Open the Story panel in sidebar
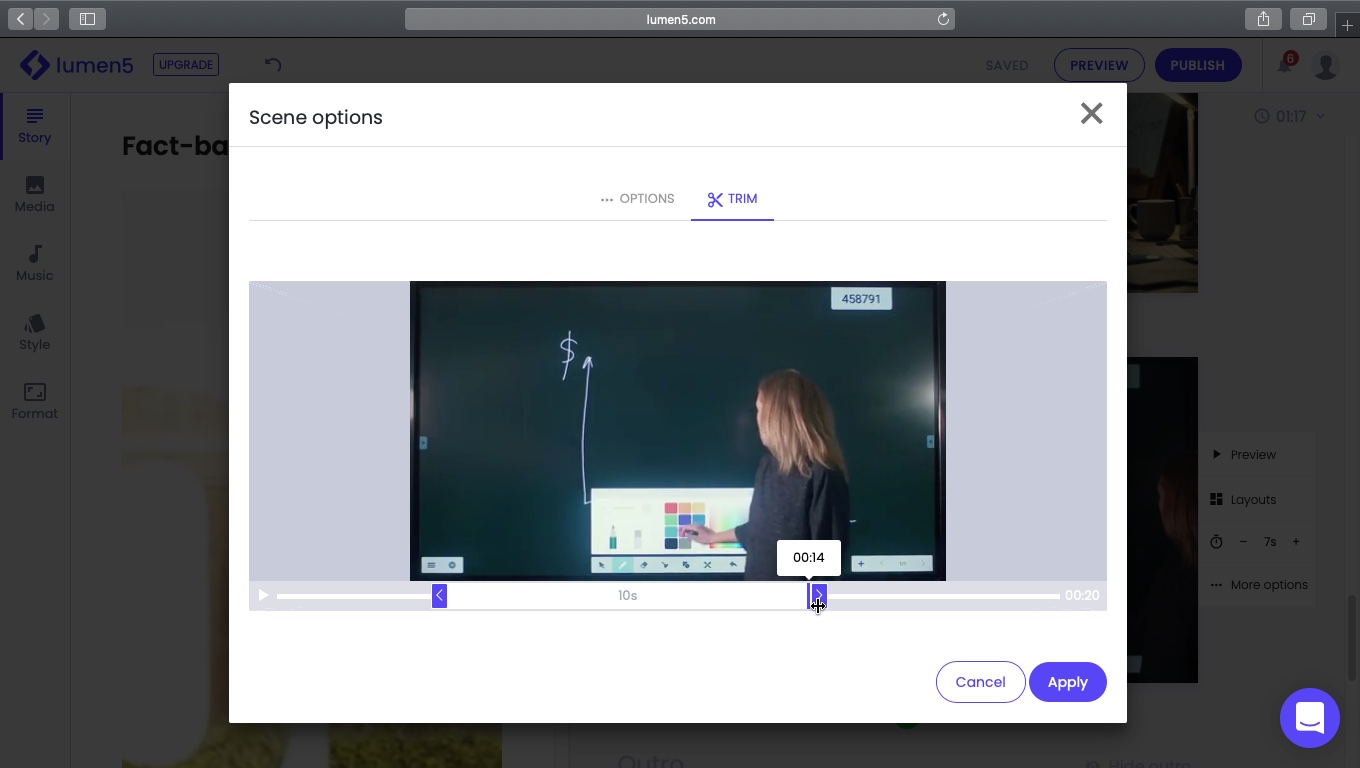Image resolution: width=1360 pixels, height=768 pixels. (34, 126)
